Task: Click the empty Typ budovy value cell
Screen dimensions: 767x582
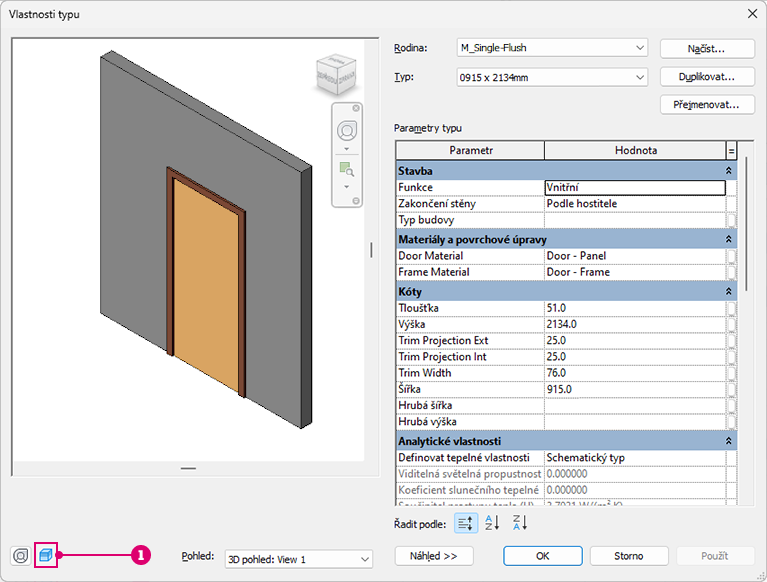Action: point(635,220)
